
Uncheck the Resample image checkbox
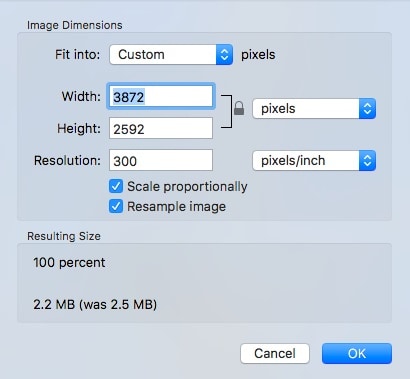pos(116,206)
